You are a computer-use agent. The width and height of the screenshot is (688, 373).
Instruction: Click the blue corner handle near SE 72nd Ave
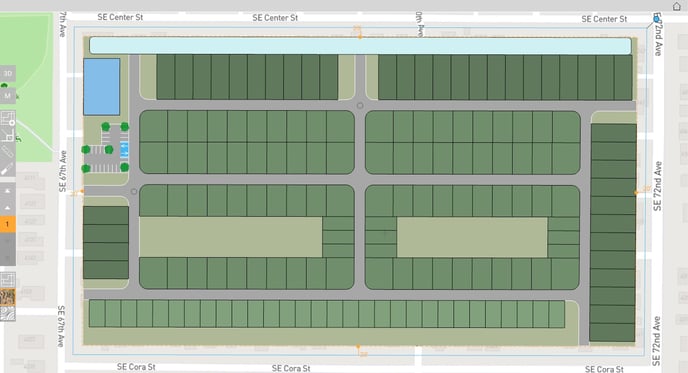[656, 19]
